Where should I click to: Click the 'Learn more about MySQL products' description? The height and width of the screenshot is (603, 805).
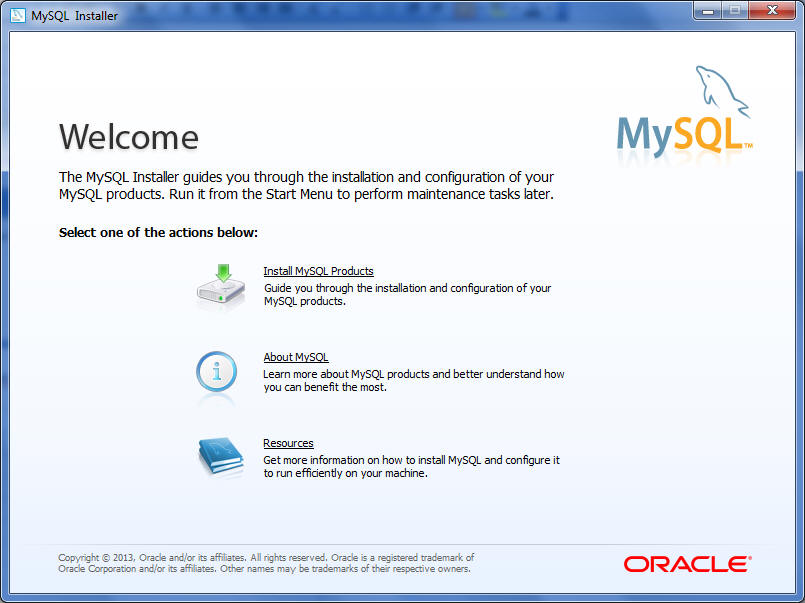pos(414,380)
